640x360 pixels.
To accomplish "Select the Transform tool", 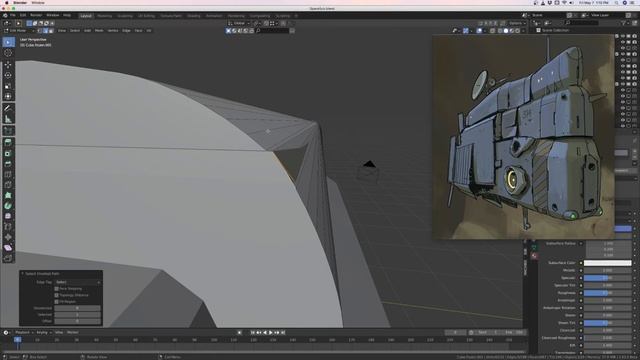I will tap(8, 96).
